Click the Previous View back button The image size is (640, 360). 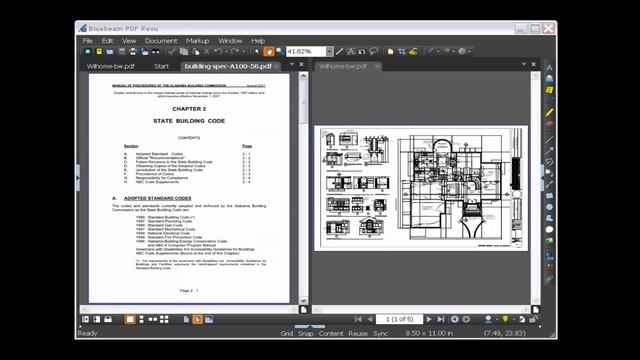[455, 319]
